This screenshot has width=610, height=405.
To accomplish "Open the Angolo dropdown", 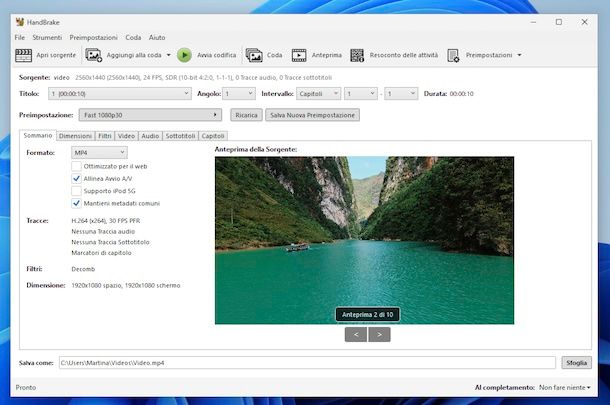I will [x=239, y=94].
